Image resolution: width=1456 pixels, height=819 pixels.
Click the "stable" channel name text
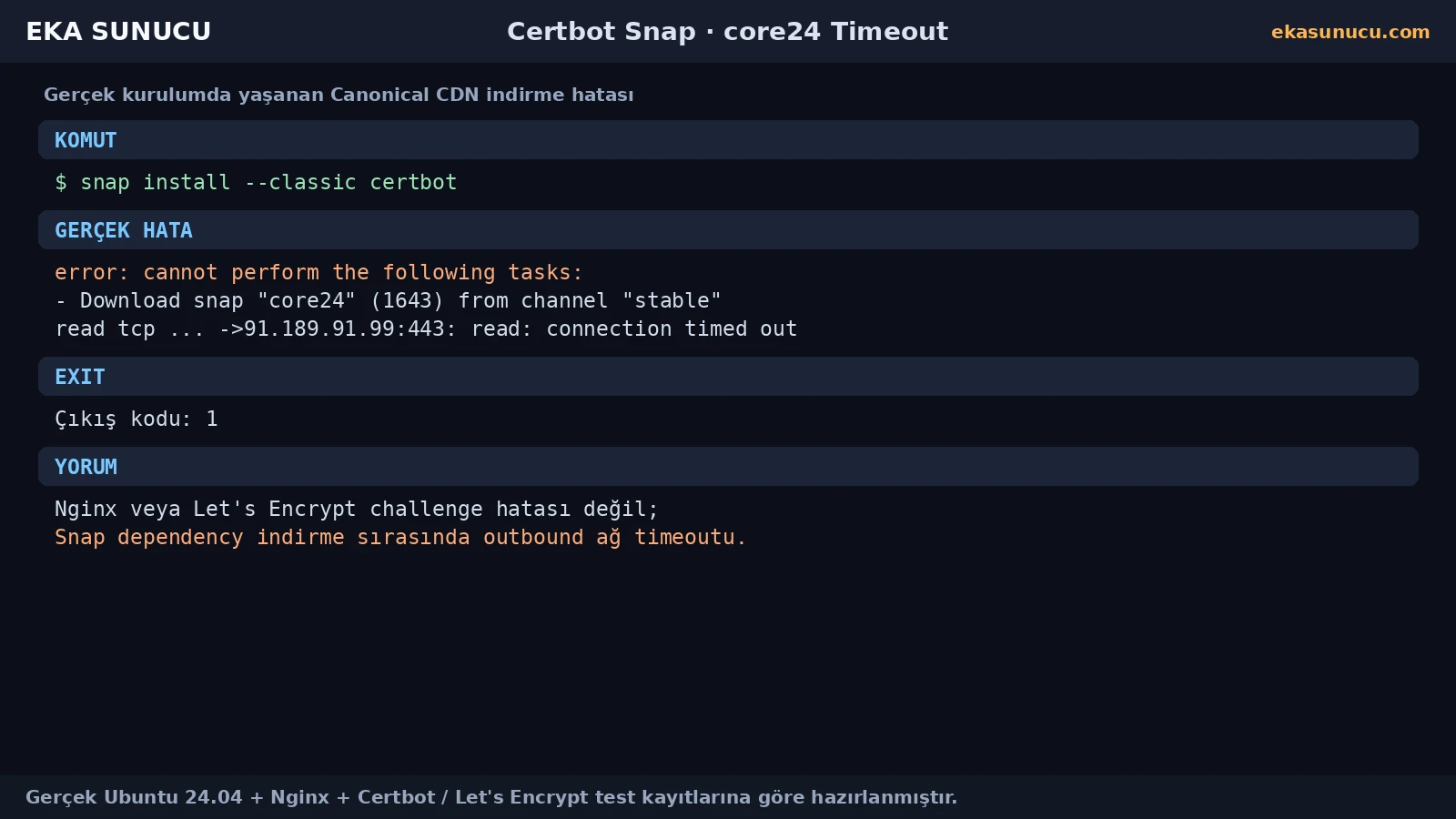[672, 300]
